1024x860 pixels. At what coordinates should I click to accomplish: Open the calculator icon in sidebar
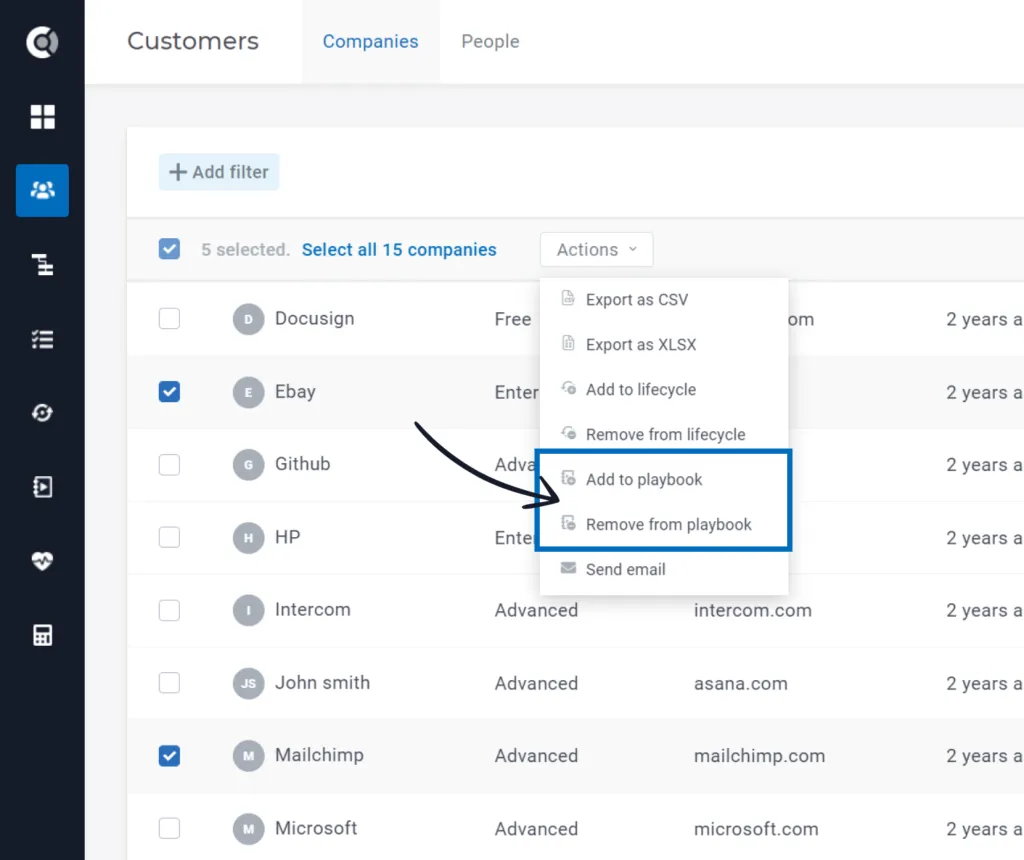42,635
